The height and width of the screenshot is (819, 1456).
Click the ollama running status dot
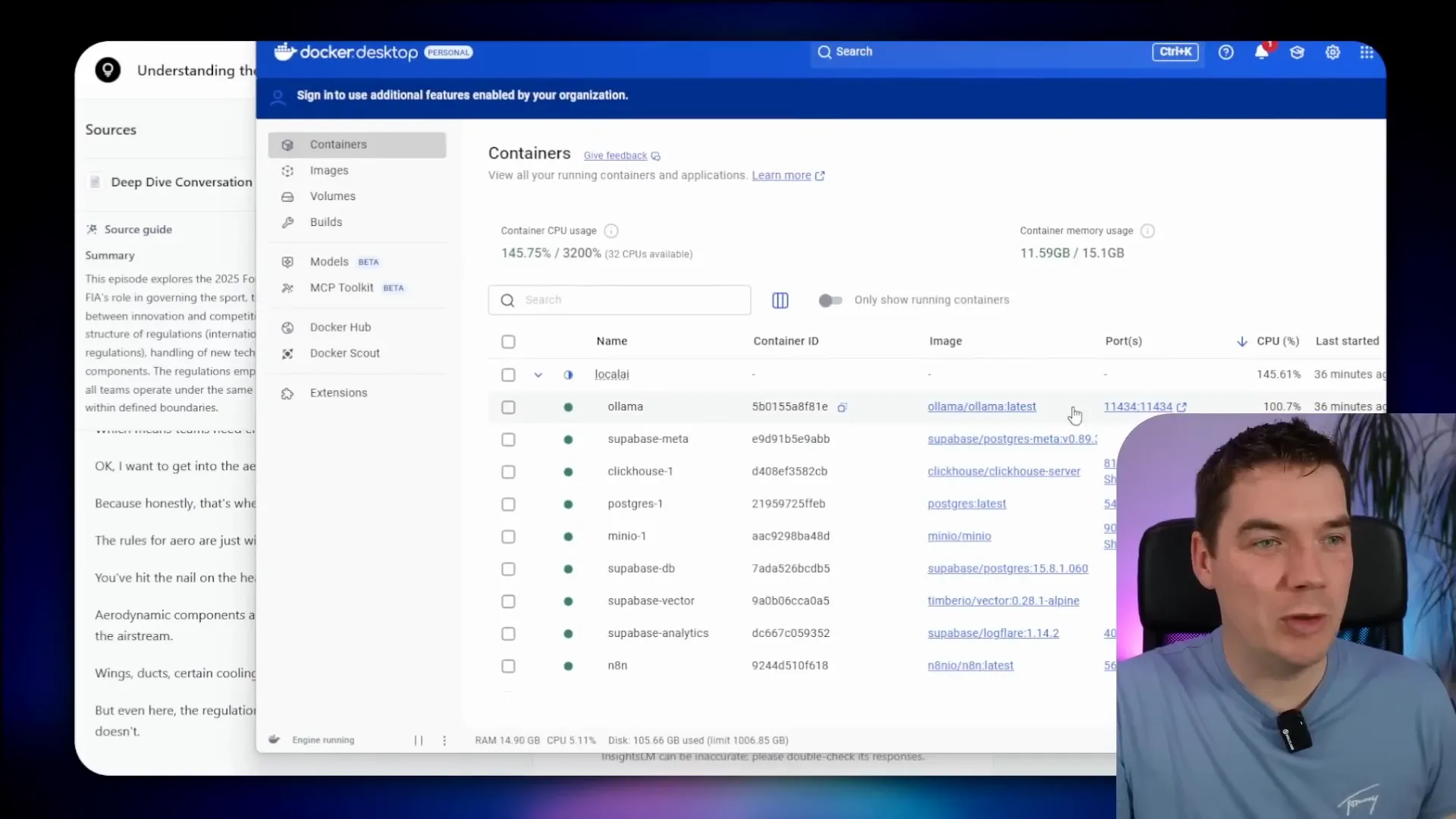click(x=568, y=407)
